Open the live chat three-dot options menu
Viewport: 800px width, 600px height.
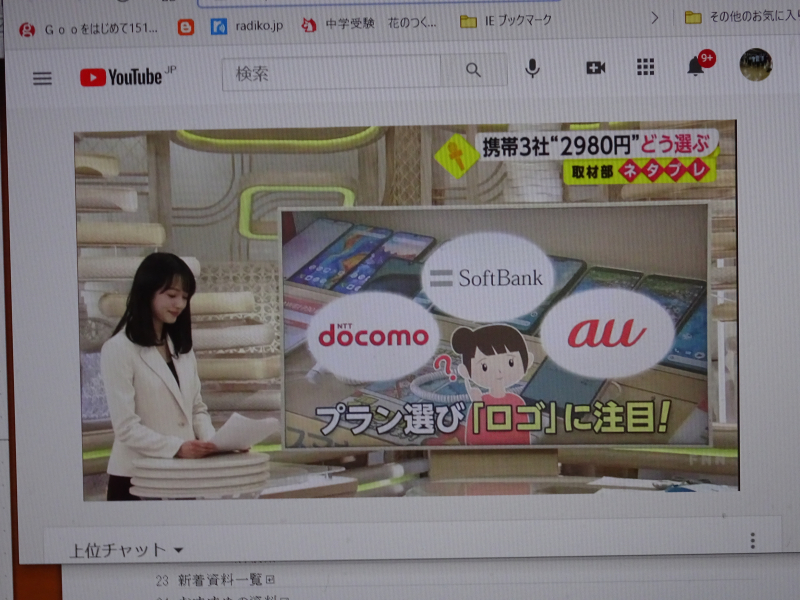(x=753, y=541)
